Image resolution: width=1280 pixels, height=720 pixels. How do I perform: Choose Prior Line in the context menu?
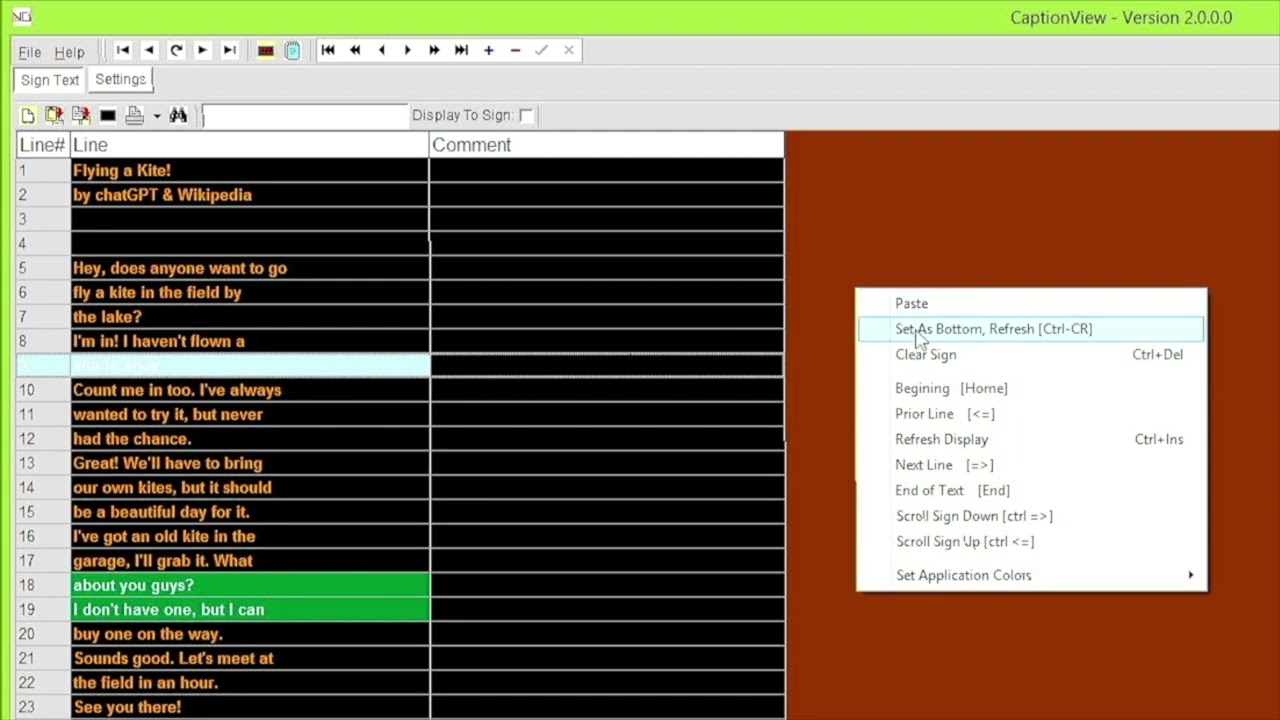(1032, 414)
